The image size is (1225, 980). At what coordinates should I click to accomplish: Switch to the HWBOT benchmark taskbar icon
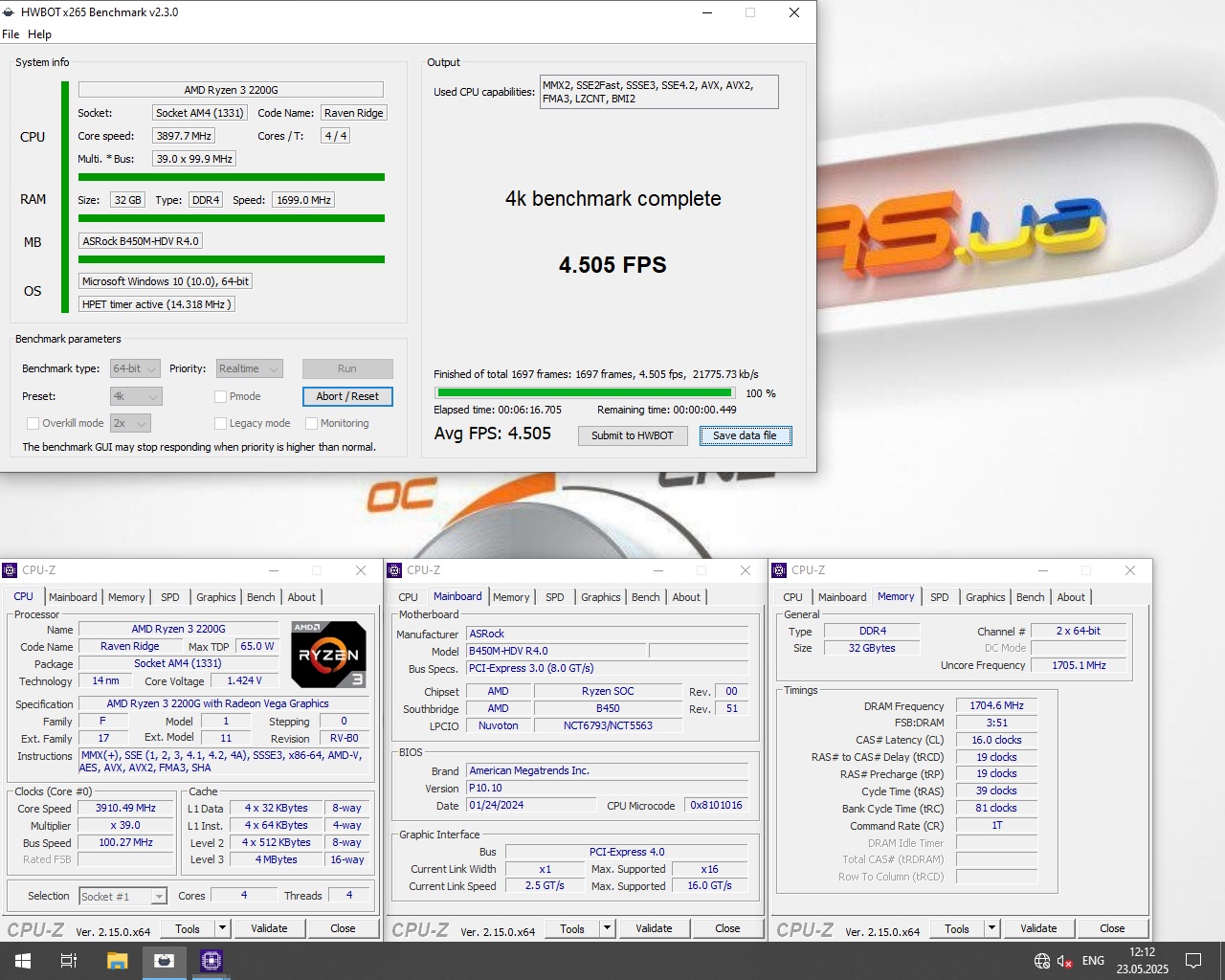coord(165,961)
